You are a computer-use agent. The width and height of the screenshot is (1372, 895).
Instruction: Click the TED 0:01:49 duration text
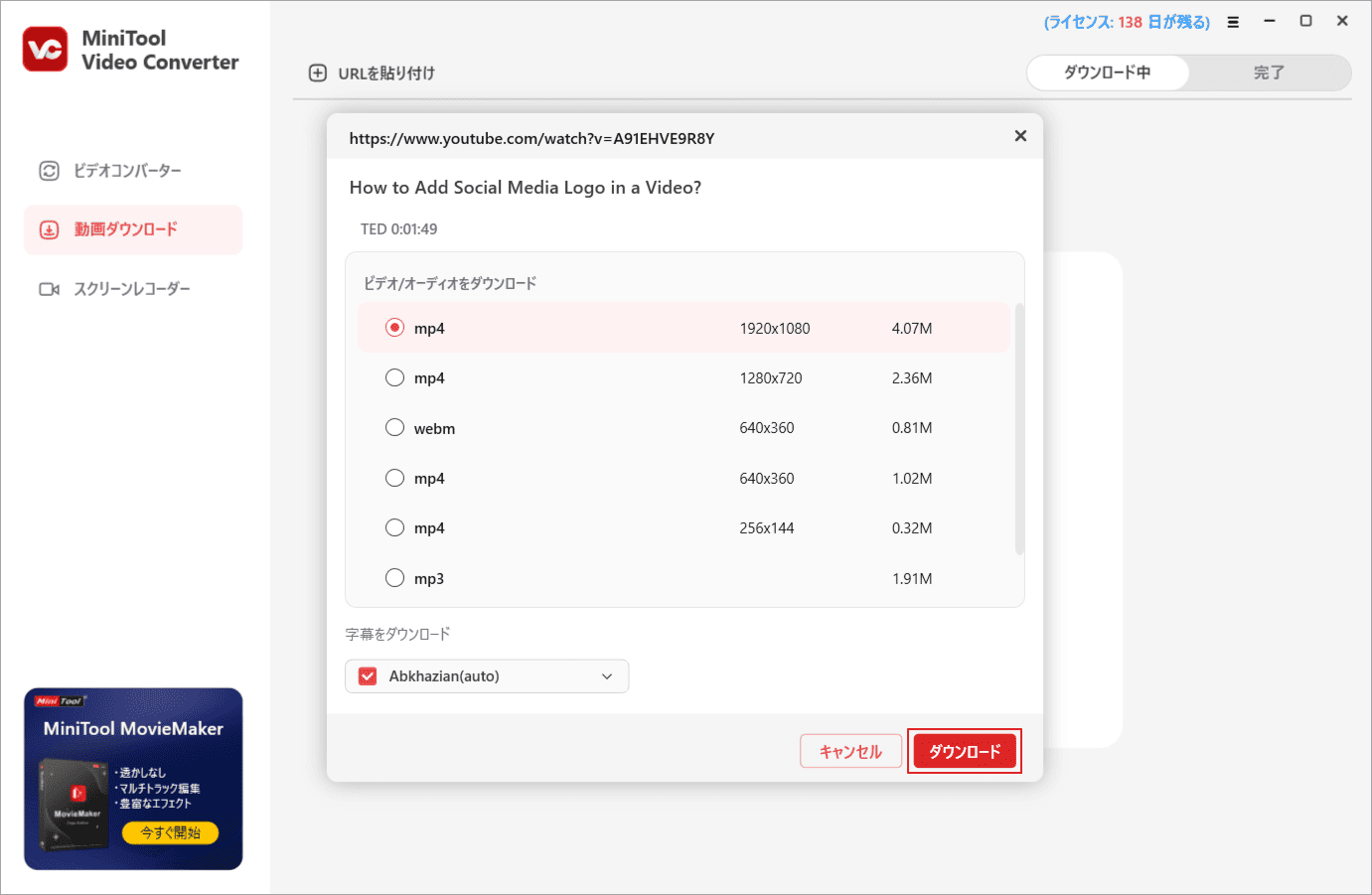(x=398, y=228)
